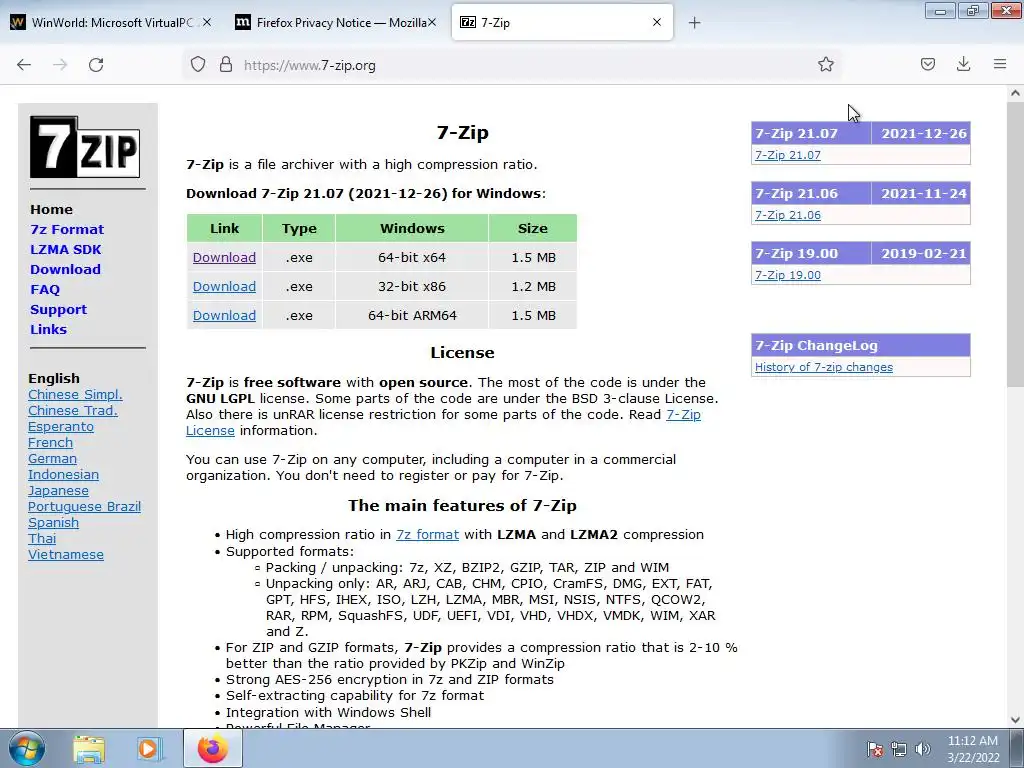Image resolution: width=1024 pixels, height=768 pixels.
Task: Bookmark this page with the star
Action: click(825, 64)
